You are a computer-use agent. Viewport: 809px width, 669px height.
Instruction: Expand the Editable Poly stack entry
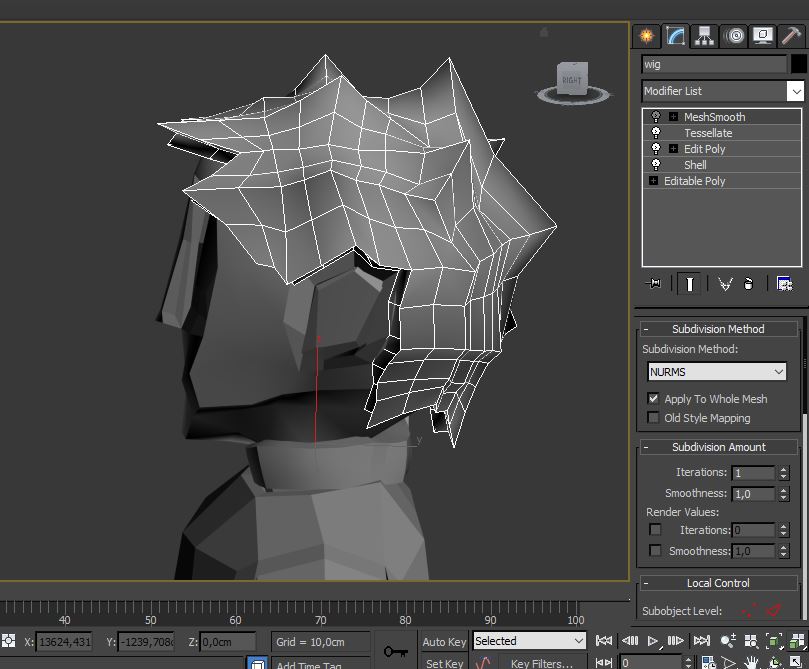(x=654, y=181)
